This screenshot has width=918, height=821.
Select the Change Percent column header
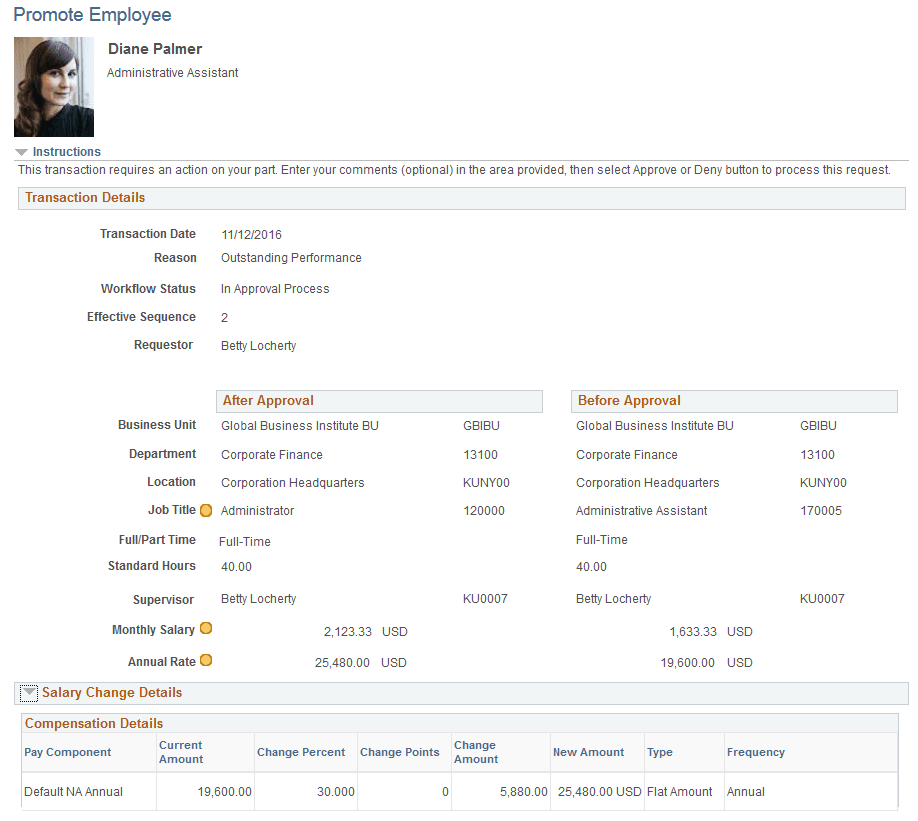301,752
